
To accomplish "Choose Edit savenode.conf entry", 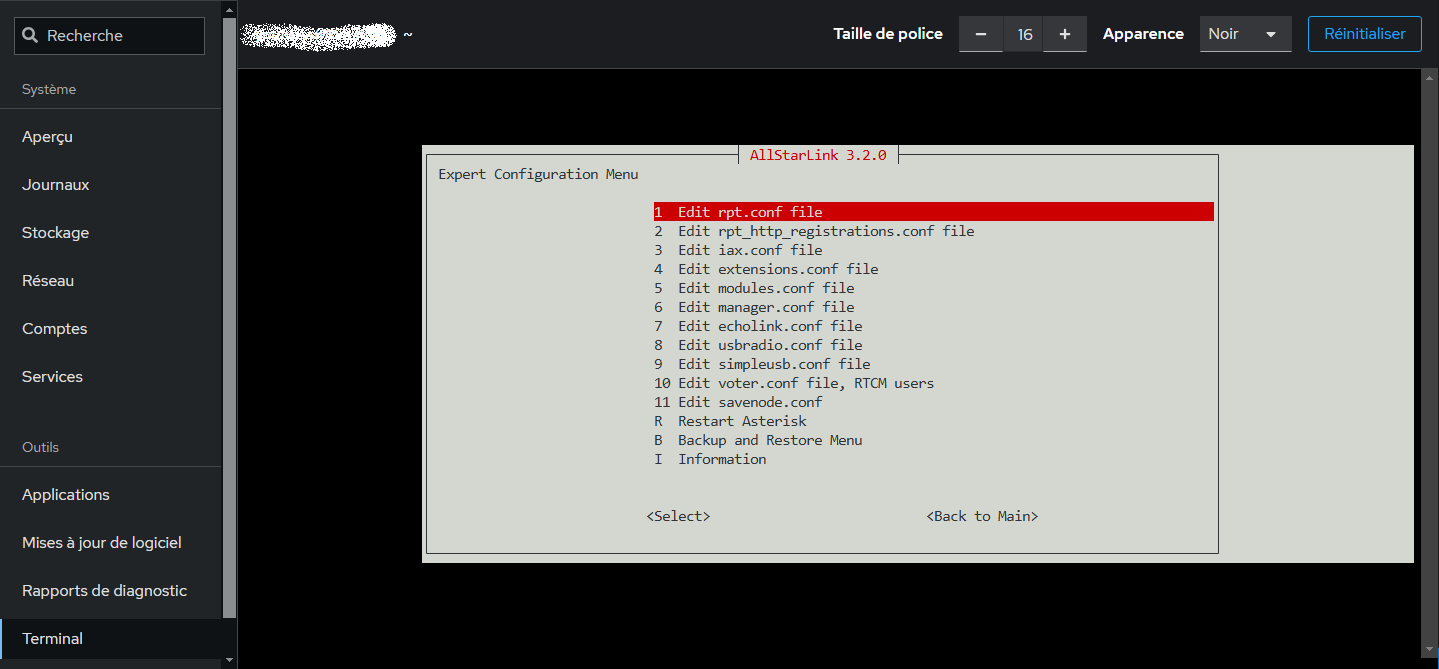I will point(738,402).
